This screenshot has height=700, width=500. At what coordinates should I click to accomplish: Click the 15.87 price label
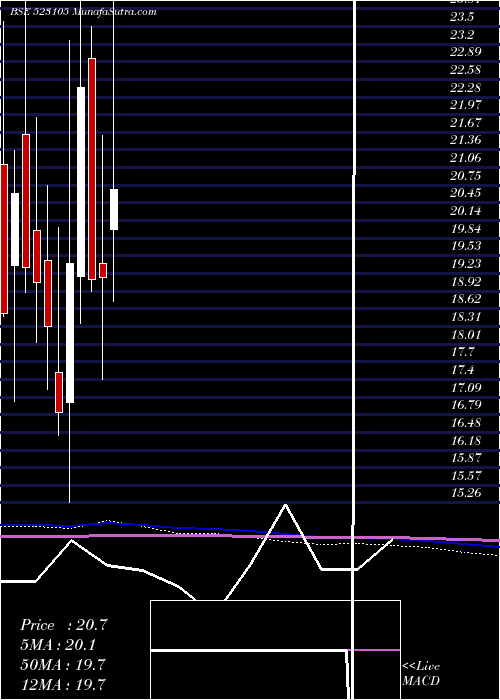466,458
